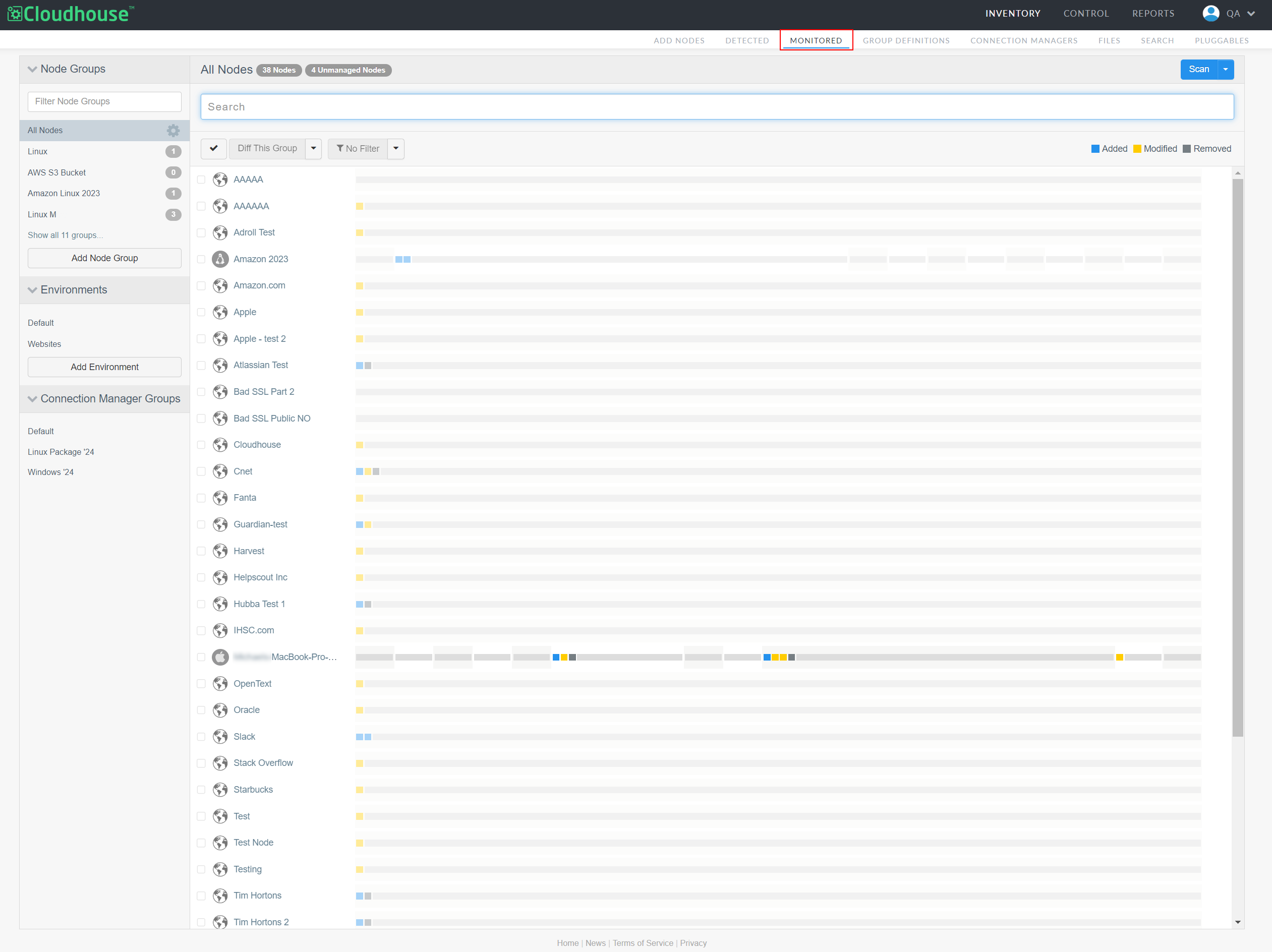The height and width of the screenshot is (952, 1272).
Task: Click the globe icon for Guardian-test
Action: pyautogui.click(x=220, y=524)
